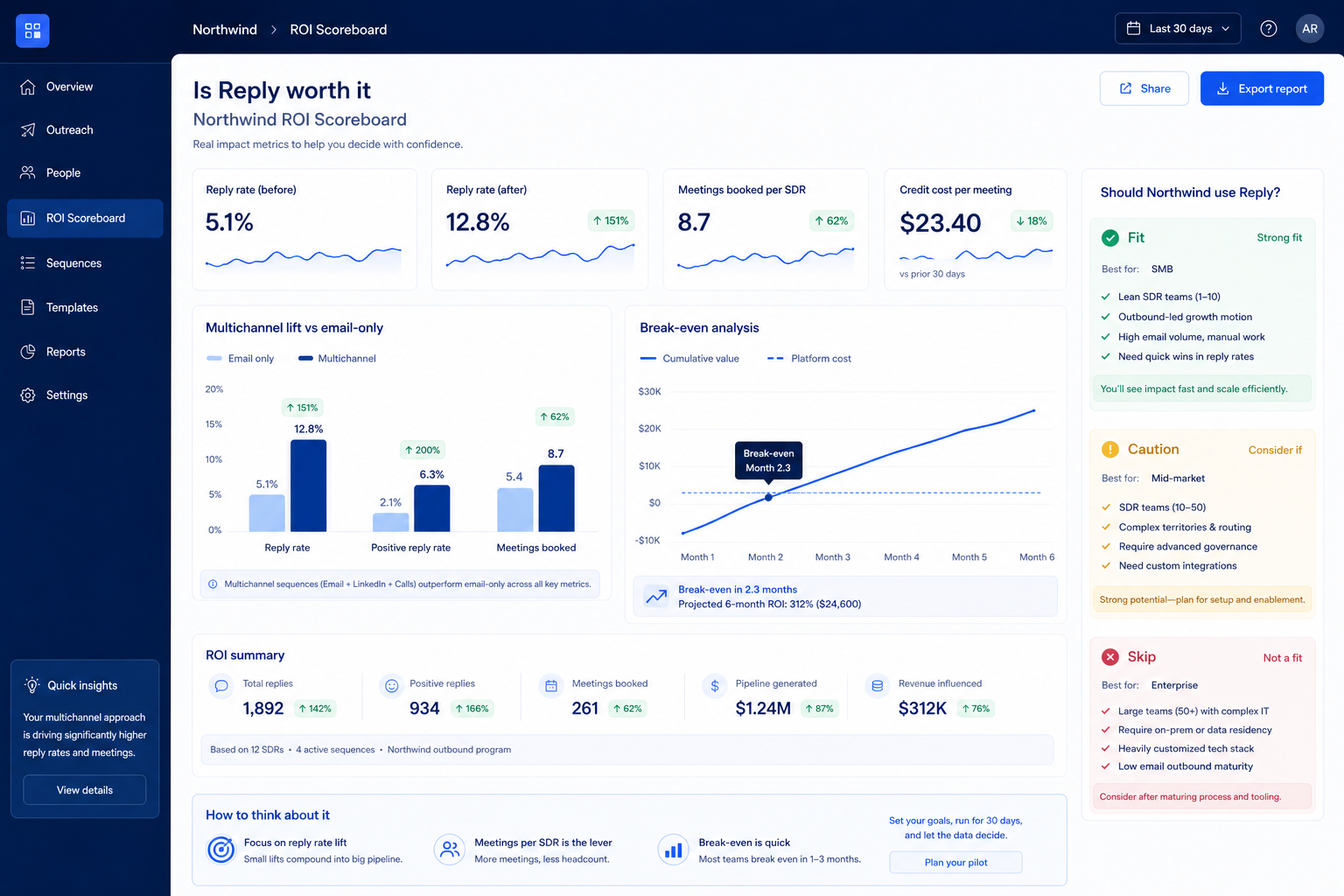This screenshot has height=896, width=1344.
Task: Click the break-even point marker on chart
Action: click(768, 497)
